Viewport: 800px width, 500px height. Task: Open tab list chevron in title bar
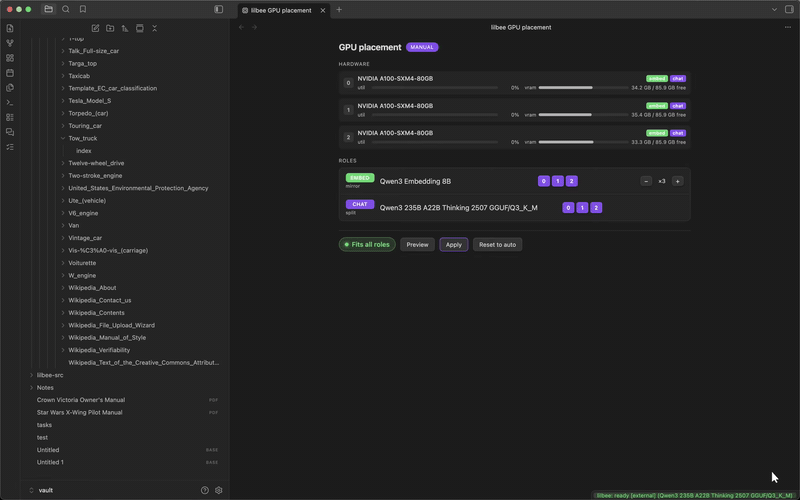pyautogui.click(x=774, y=9)
